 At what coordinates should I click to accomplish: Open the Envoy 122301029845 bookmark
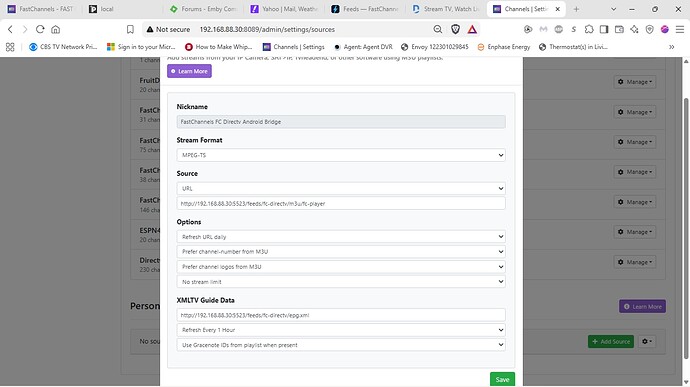point(435,47)
